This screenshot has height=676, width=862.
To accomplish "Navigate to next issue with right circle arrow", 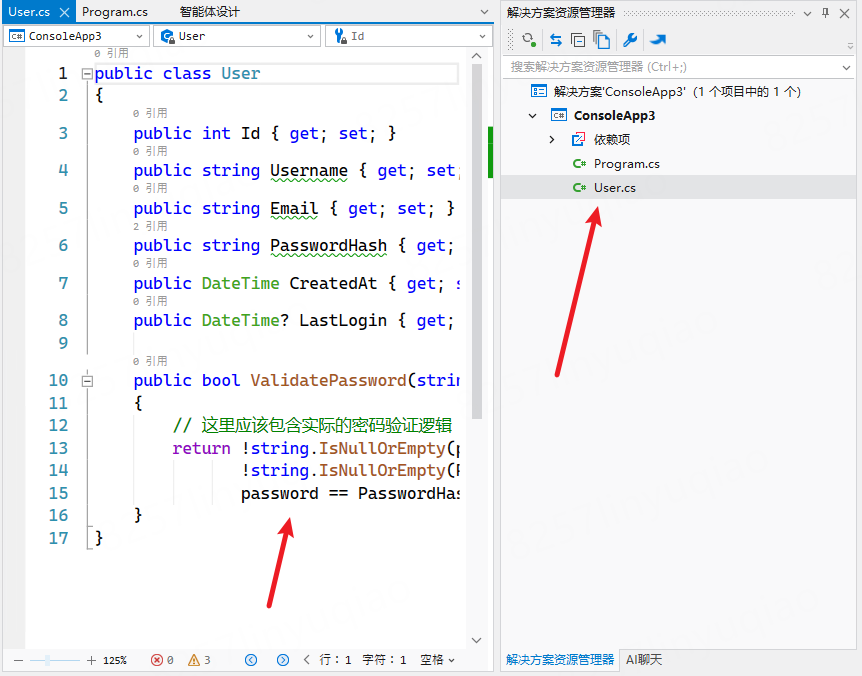I will click(283, 660).
